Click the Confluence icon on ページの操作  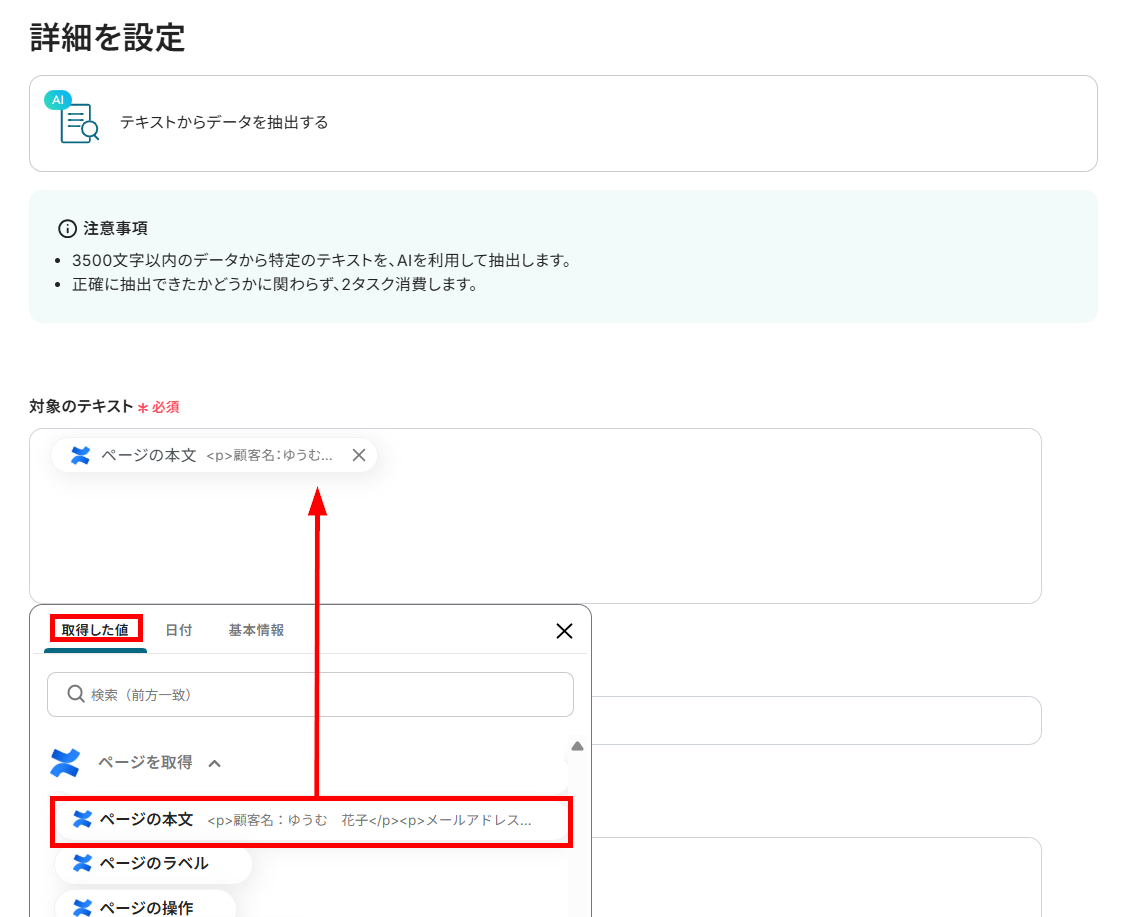[82, 907]
